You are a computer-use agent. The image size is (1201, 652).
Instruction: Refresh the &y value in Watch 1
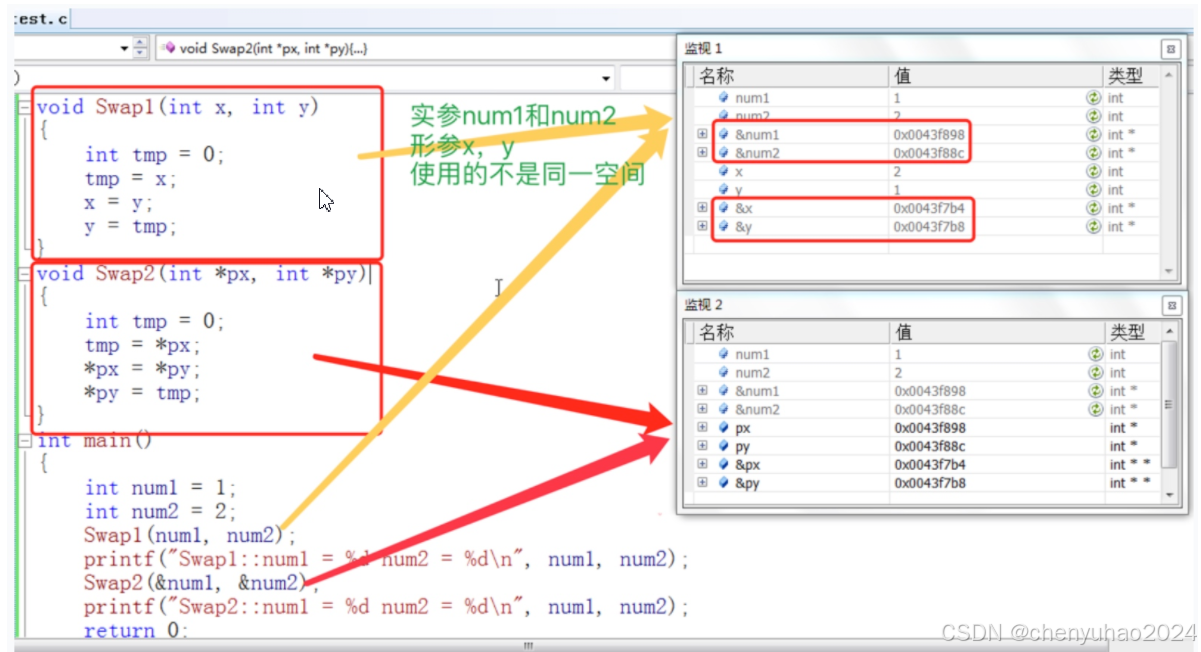[x=1094, y=227]
